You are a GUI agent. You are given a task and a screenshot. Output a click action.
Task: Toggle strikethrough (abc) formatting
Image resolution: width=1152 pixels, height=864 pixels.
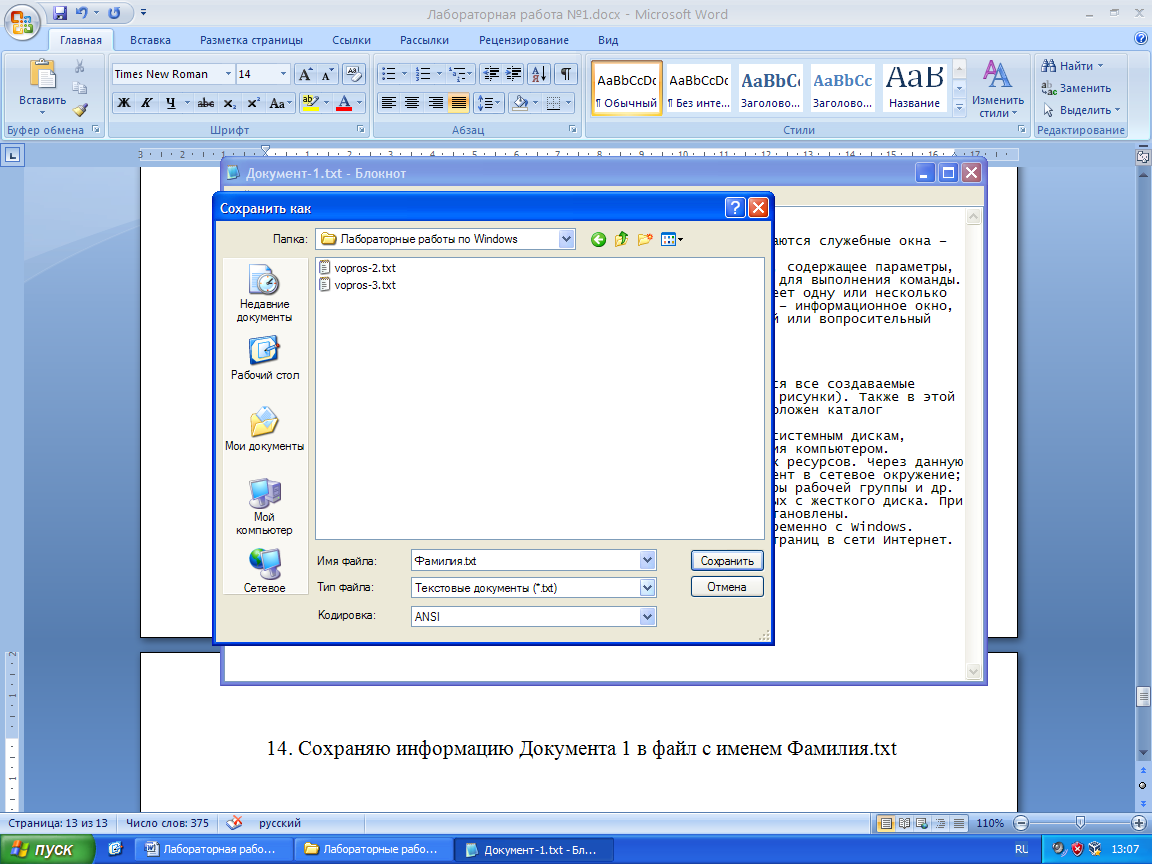(206, 103)
